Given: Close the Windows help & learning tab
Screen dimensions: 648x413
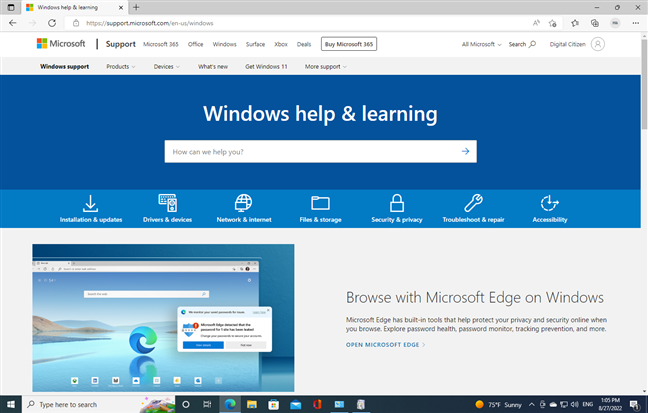Looking at the screenshot, I should 121,7.
